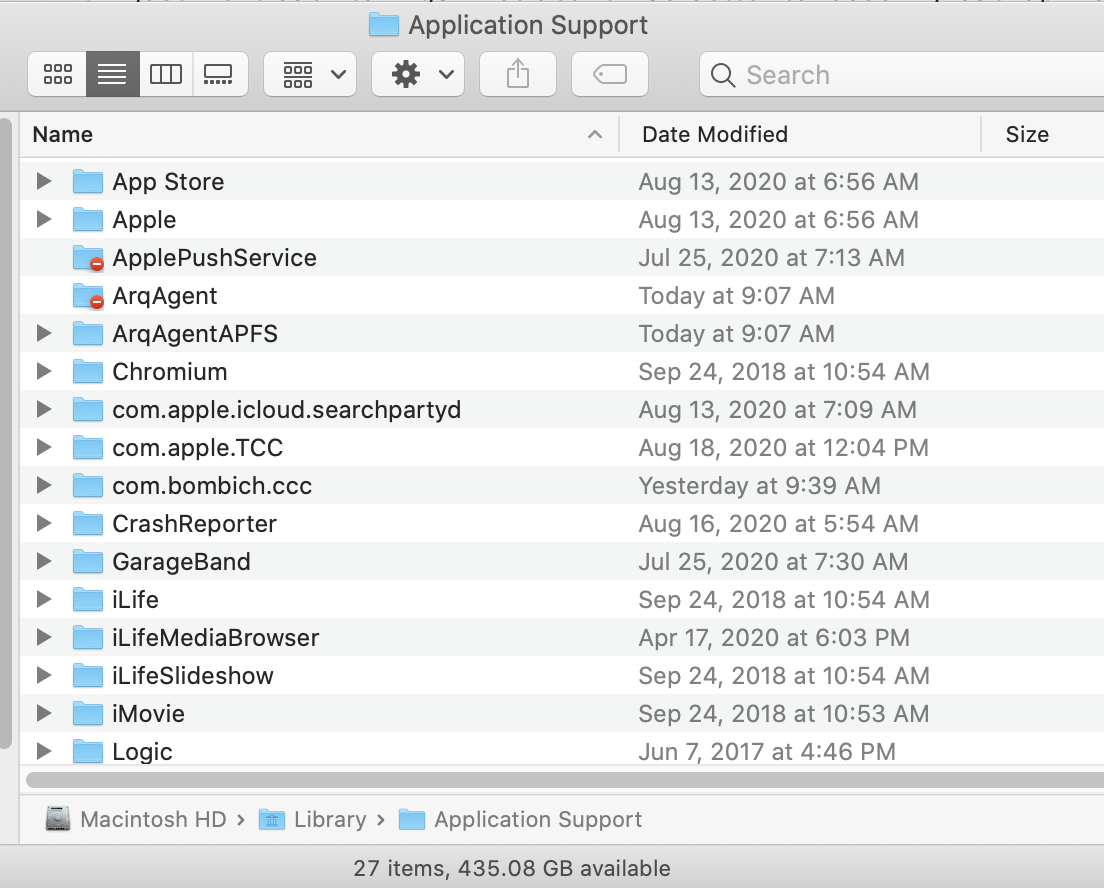This screenshot has height=888, width=1104.
Task: Open the group-by arrangement dropdown
Action: (310, 75)
